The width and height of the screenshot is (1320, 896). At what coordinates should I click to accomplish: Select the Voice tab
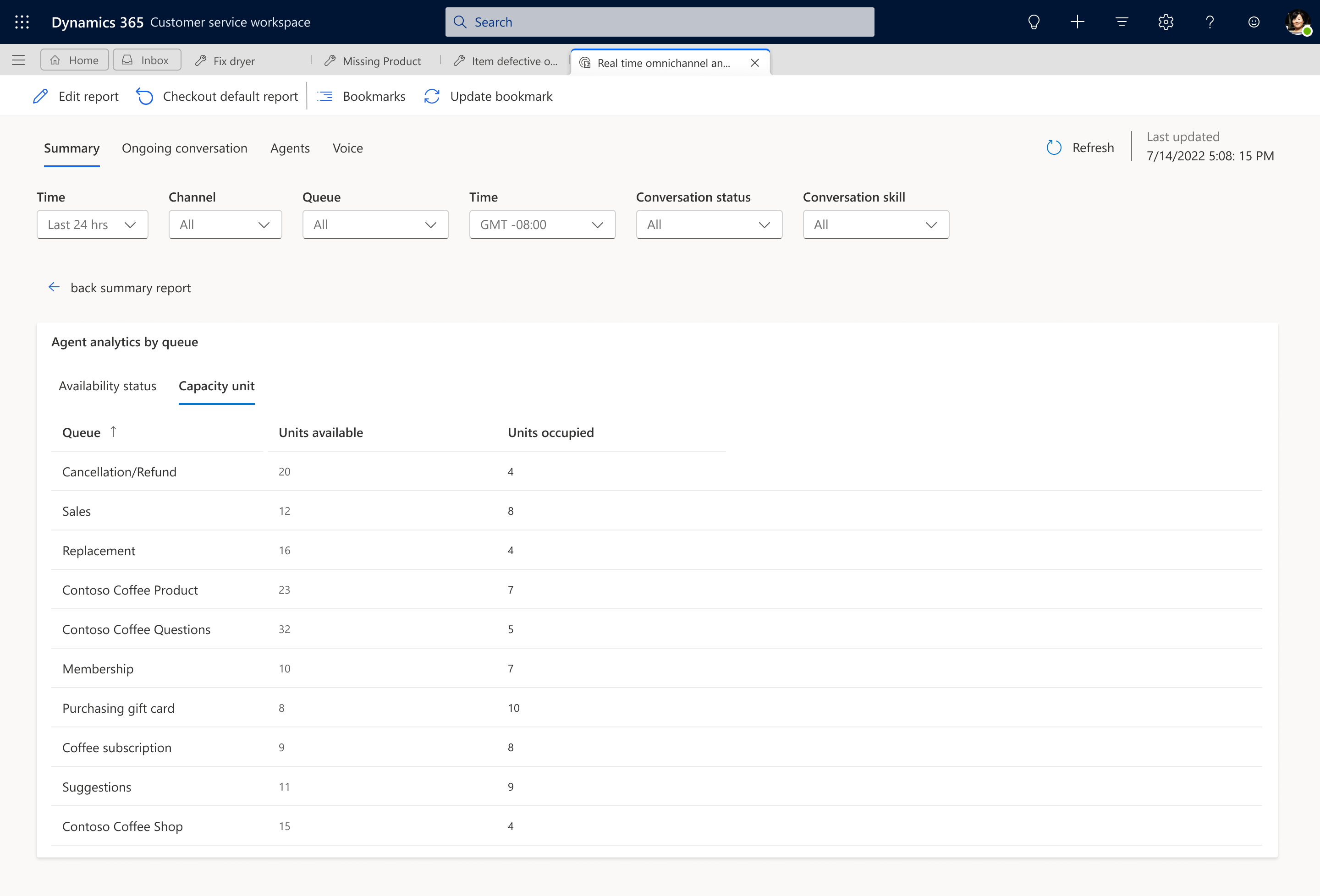click(x=348, y=148)
